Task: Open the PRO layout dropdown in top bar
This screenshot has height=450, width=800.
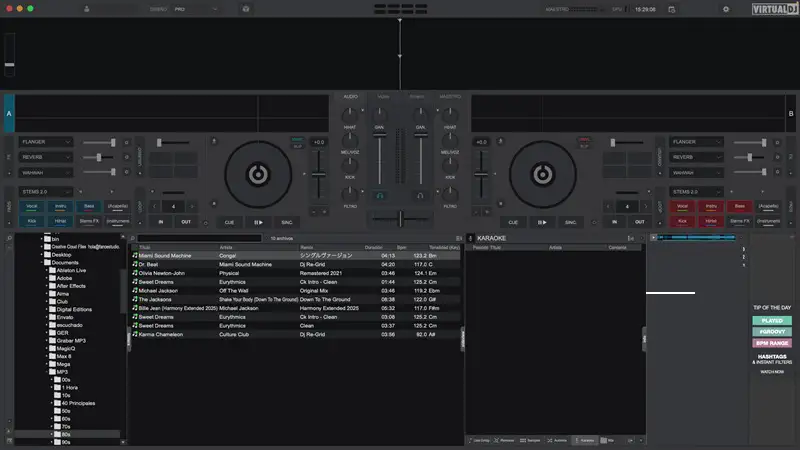Action: (195, 9)
